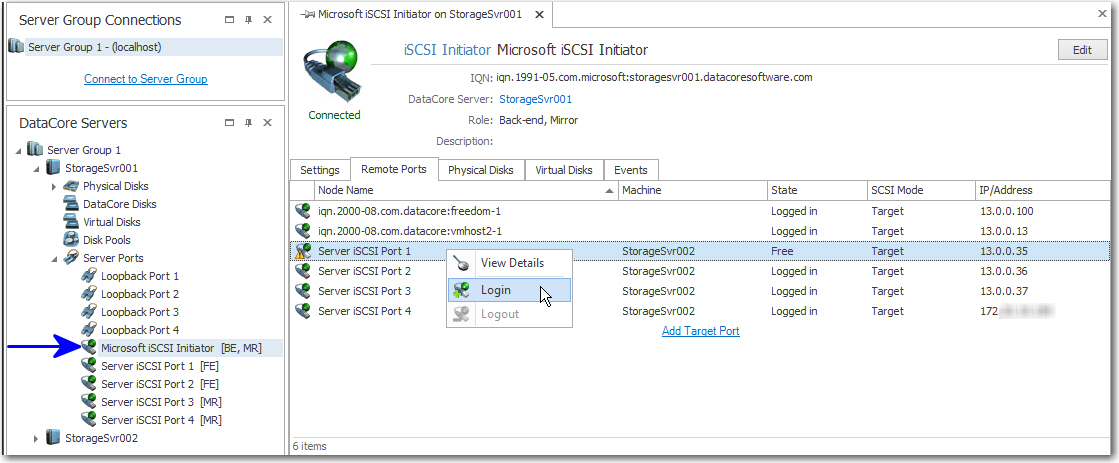Sort by the Node Name column header
This screenshot has height=463, width=1119.
466,190
